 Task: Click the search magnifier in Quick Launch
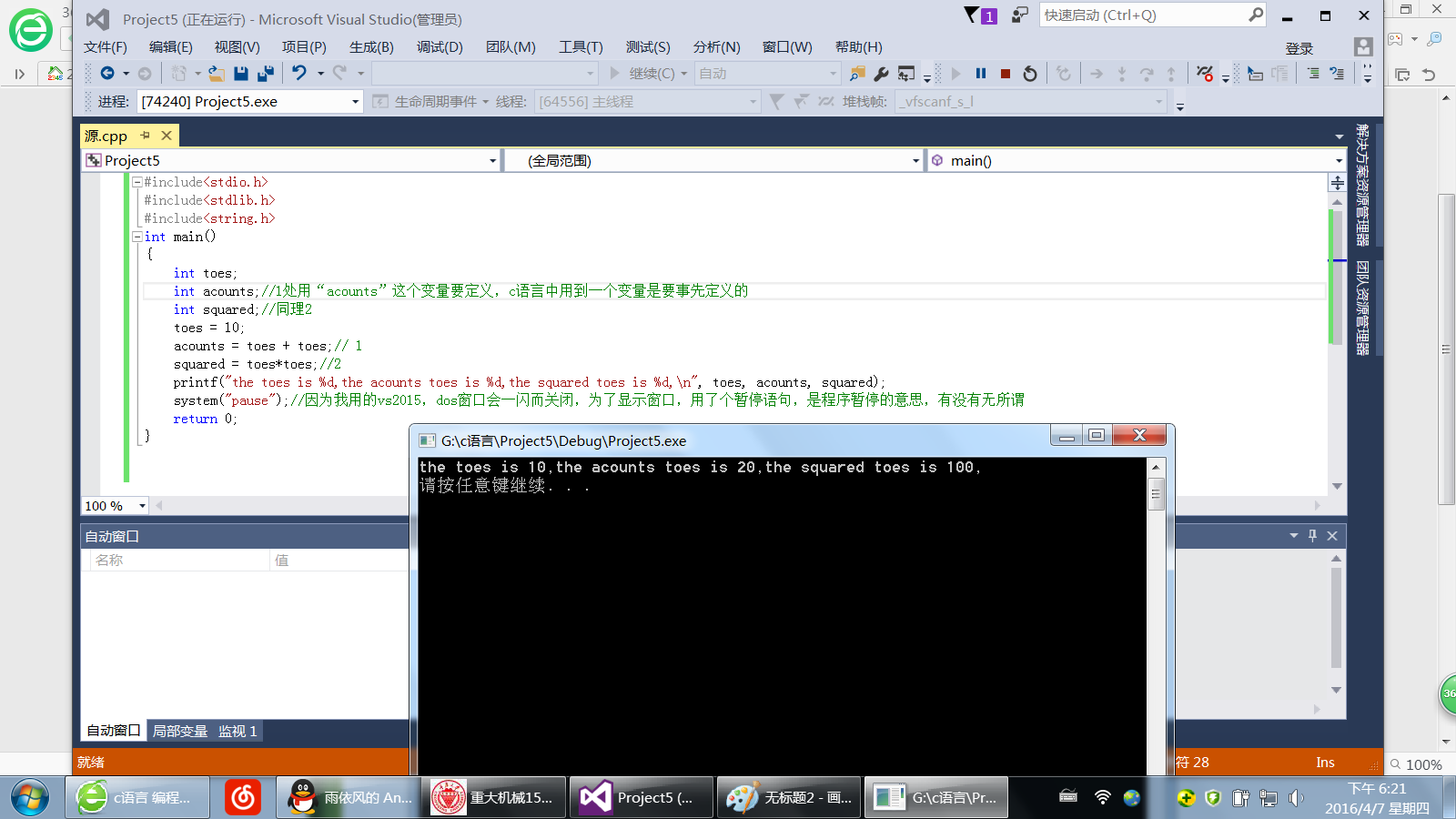(1256, 15)
